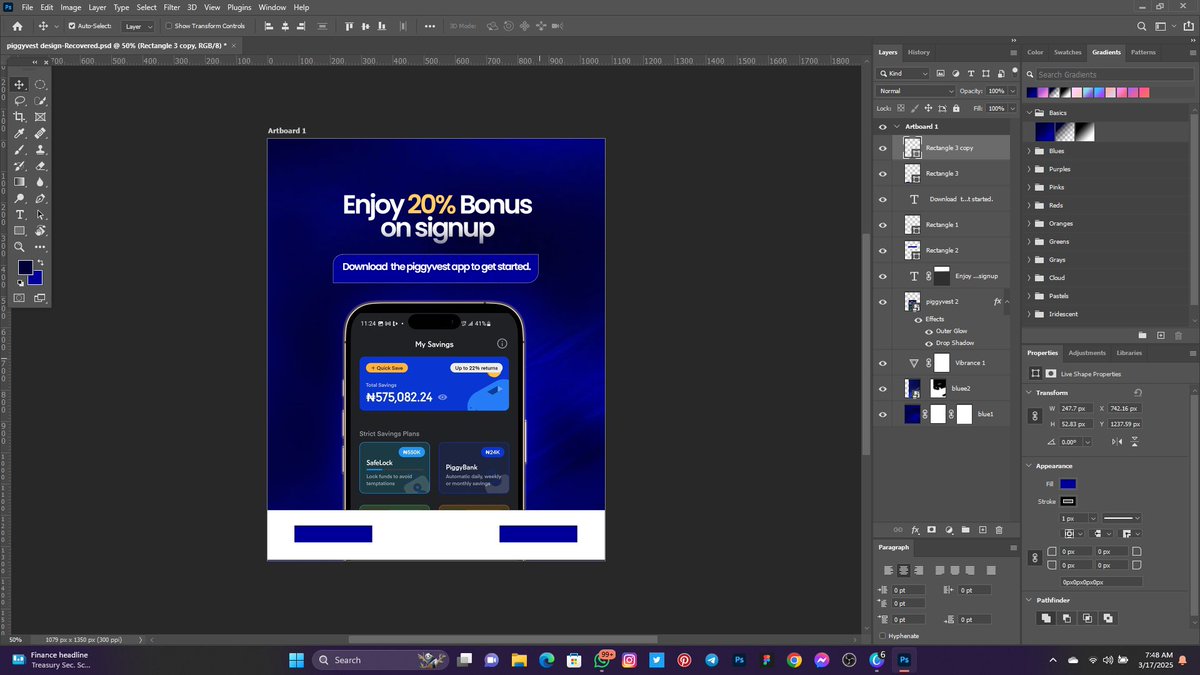Create a new layer
The width and height of the screenshot is (1200, 675).
[982, 529]
